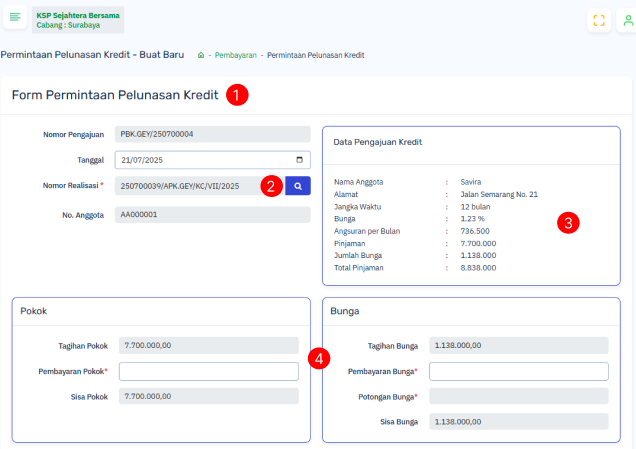
Task: Click the Nomor Pengajuan field
Action: point(213,134)
